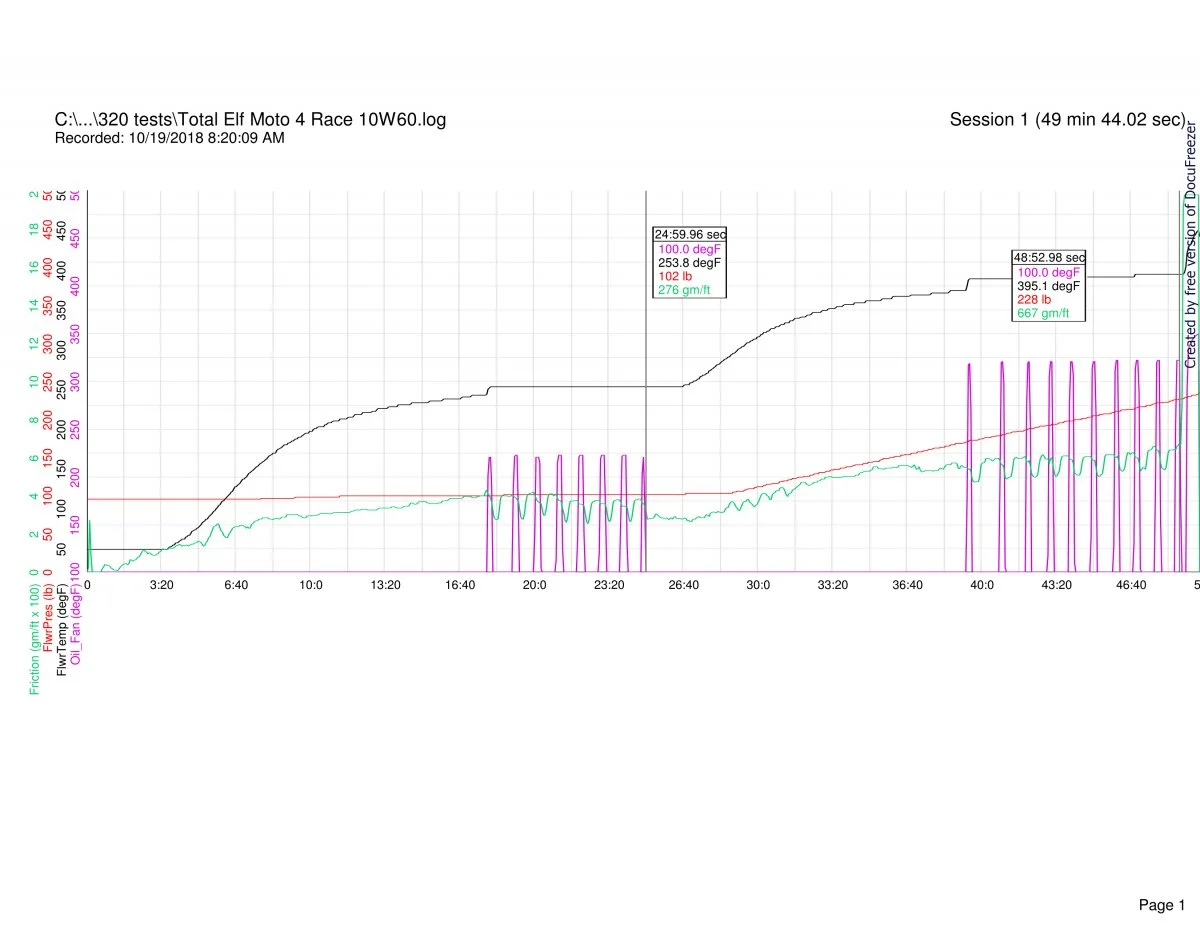Viewport: 1200px width, 927px height.
Task: Click the Friction (gm/ft x 100) axis label
Action: click(35, 639)
